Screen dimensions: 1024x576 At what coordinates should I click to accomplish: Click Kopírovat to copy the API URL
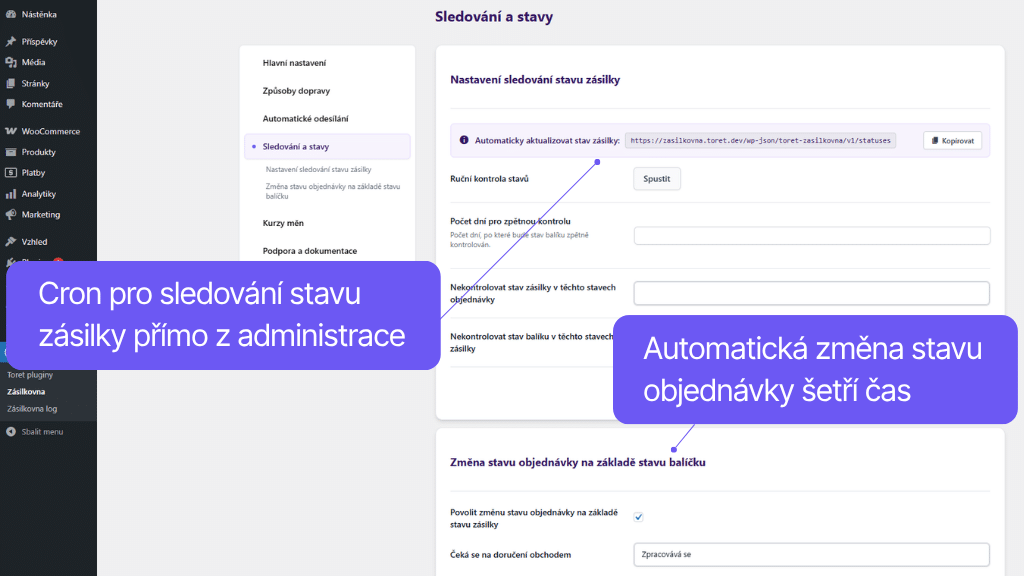951,140
